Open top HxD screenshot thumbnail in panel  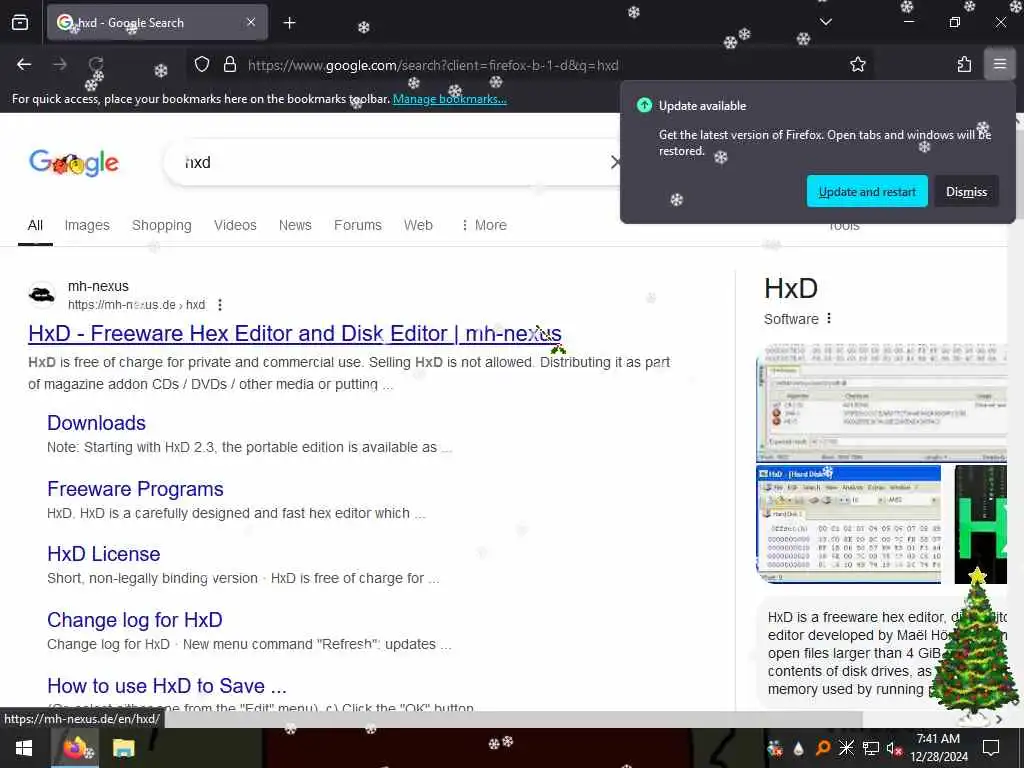click(x=882, y=403)
